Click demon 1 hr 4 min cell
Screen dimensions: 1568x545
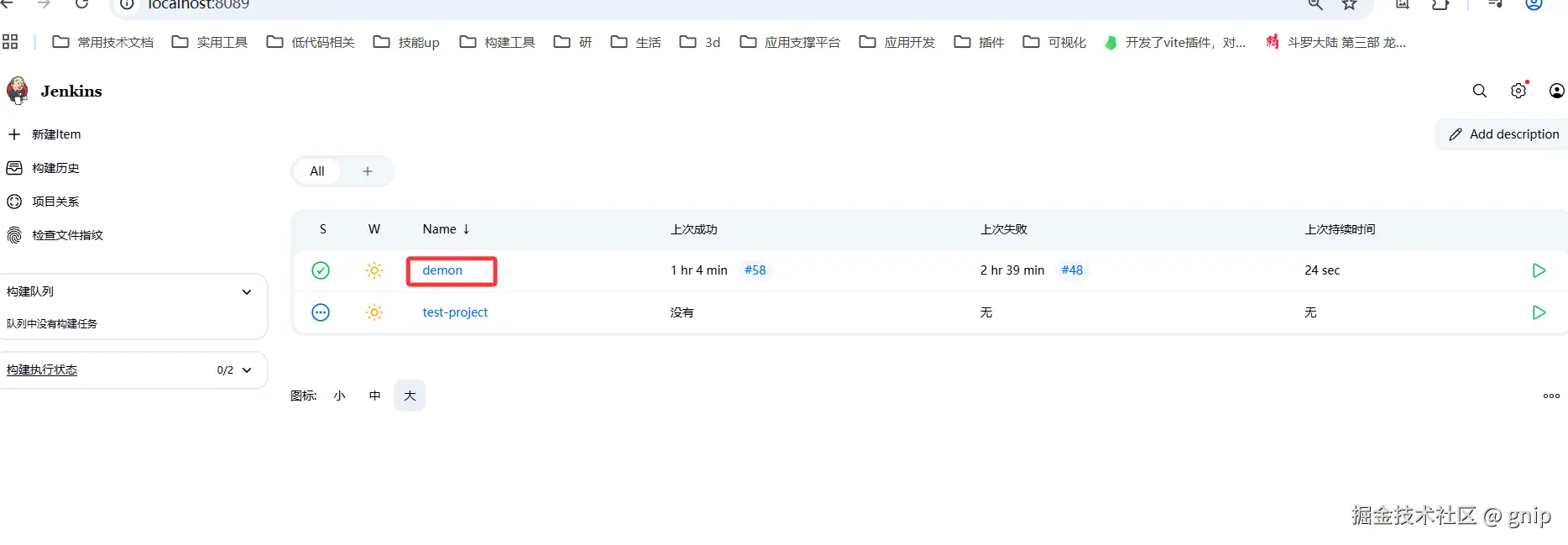pyautogui.click(x=699, y=270)
